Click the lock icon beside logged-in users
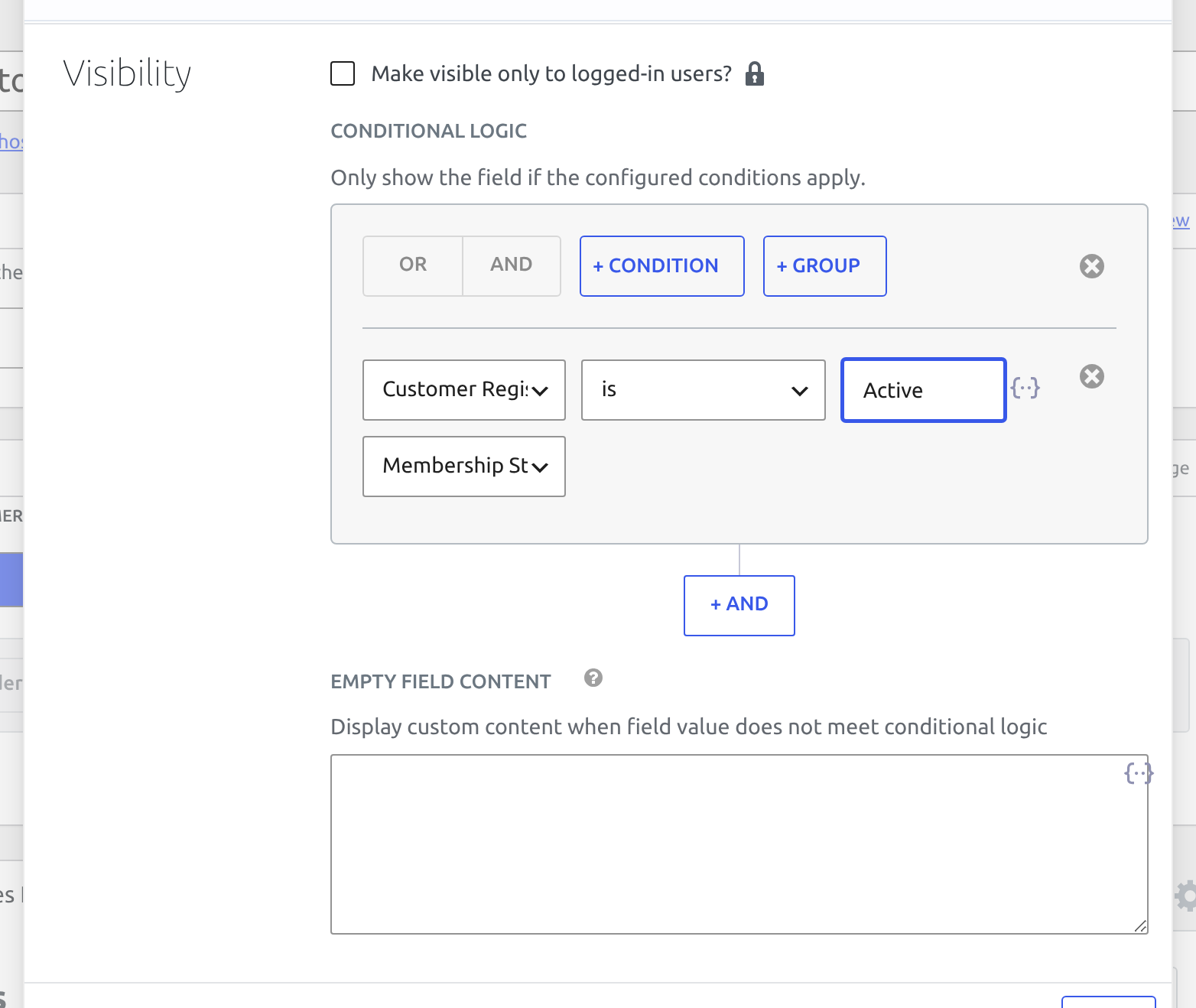Image resolution: width=1196 pixels, height=1008 pixels. pyautogui.click(x=755, y=73)
